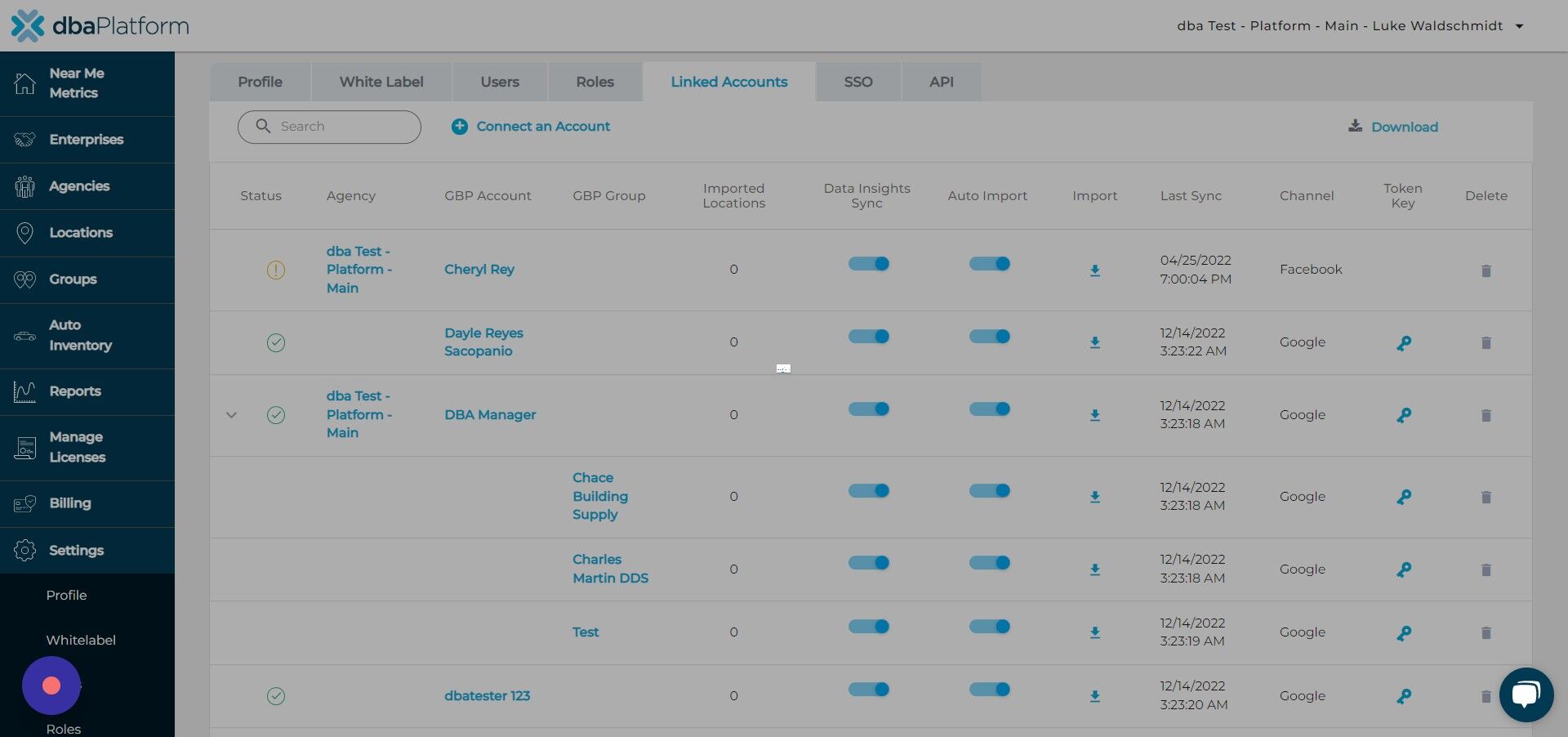Click import icon for dbatester 123 row
This screenshot has height=737, width=1568.
coord(1095,696)
